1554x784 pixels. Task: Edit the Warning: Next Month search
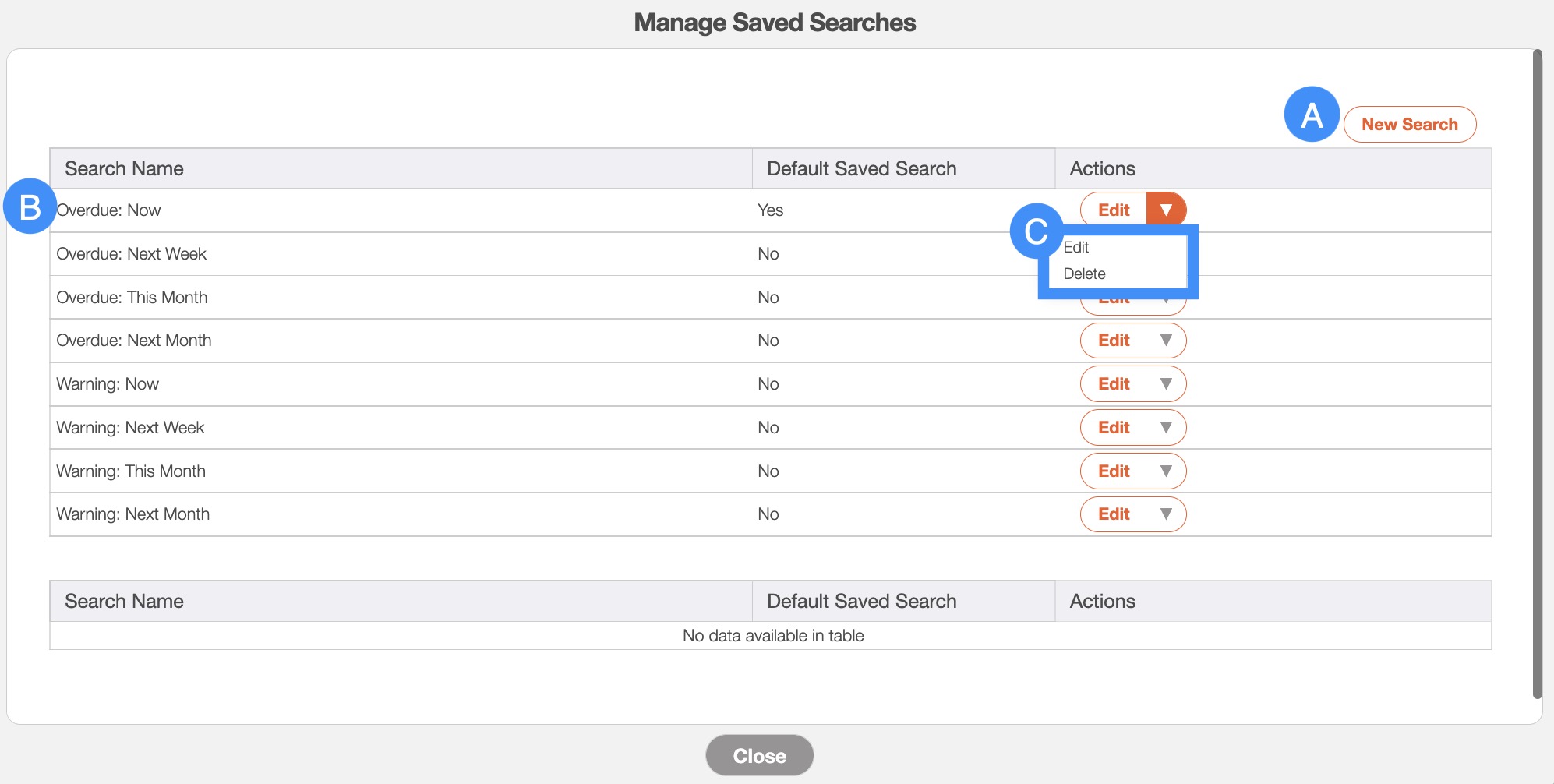[x=1114, y=514]
